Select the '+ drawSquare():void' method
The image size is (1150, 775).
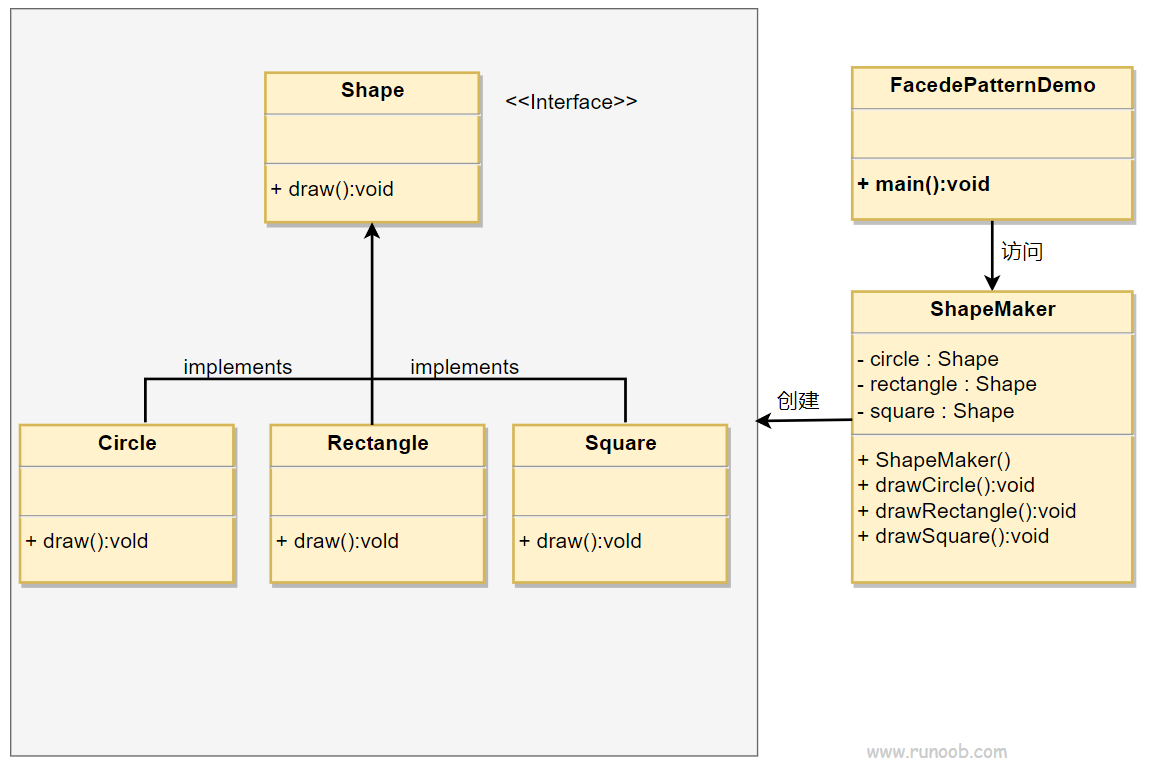(953, 537)
